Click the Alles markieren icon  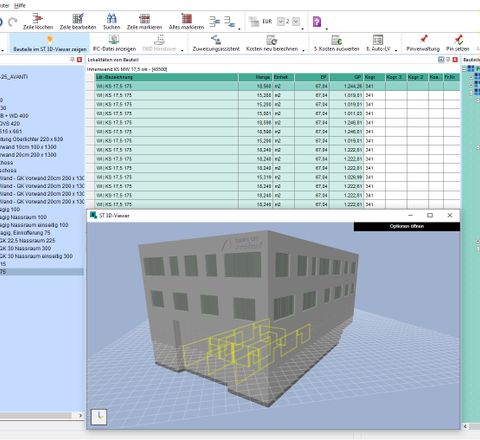click(186, 18)
